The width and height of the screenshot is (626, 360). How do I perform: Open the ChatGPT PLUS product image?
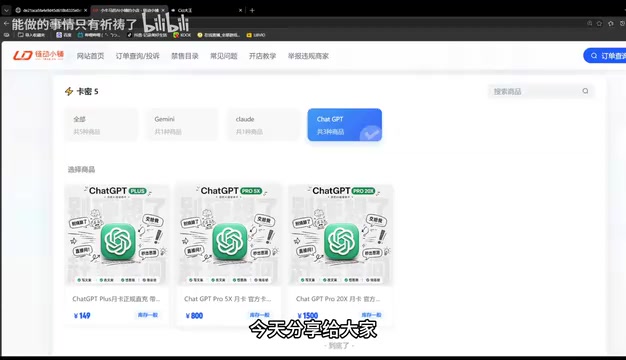(x=117, y=235)
